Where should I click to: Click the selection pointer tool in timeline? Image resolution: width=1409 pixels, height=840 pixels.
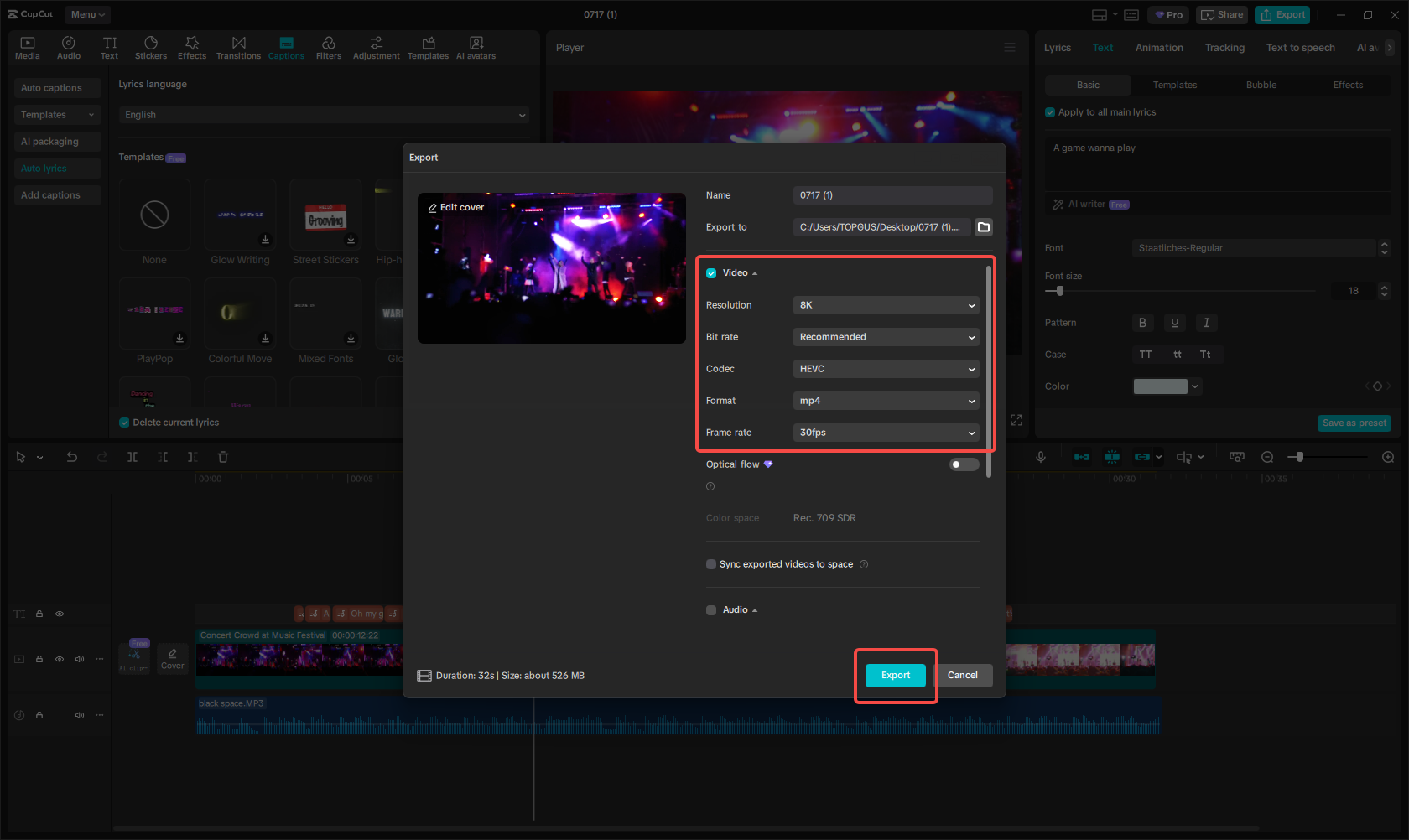[21, 457]
